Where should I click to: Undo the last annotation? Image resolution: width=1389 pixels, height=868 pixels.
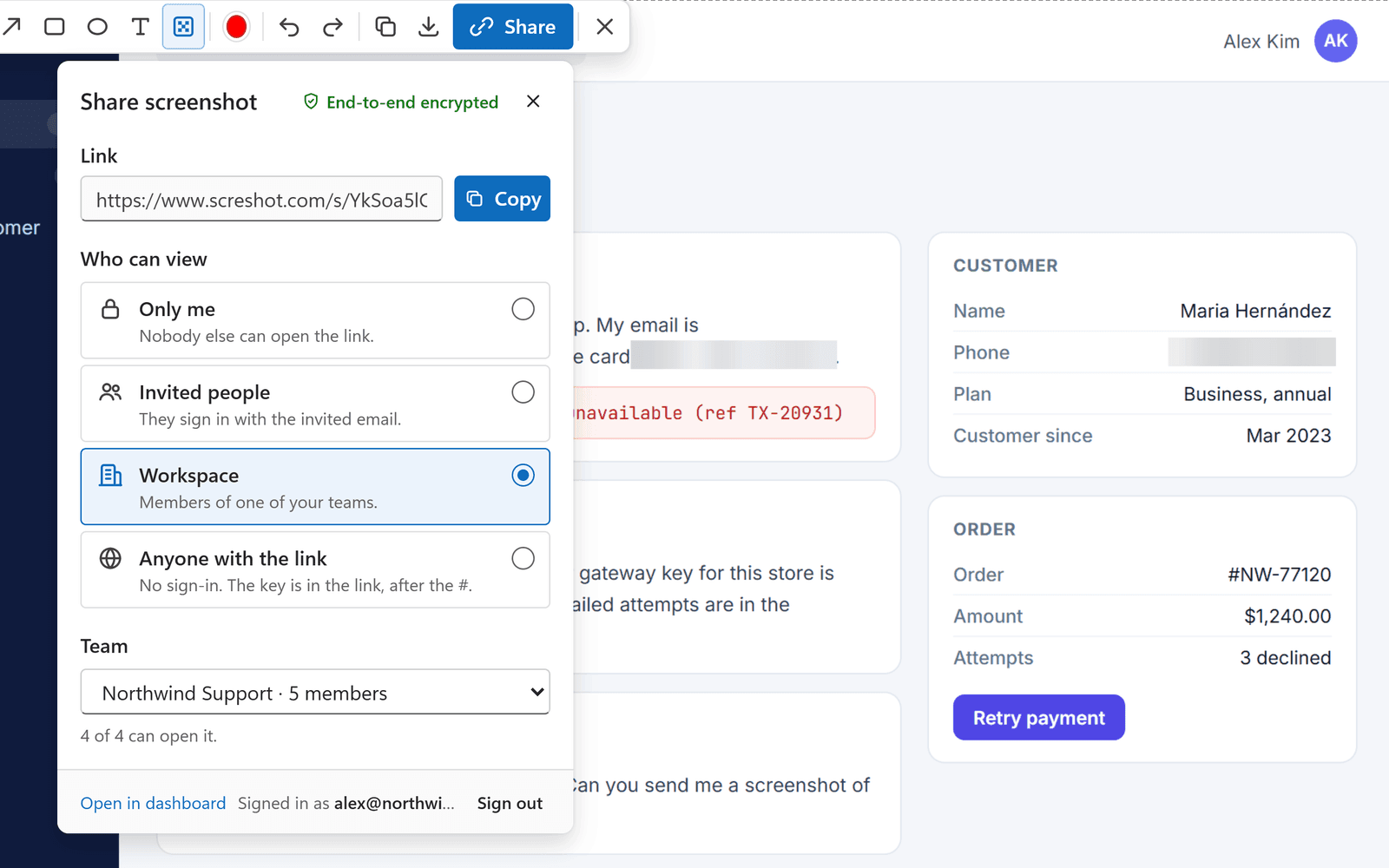289,27
